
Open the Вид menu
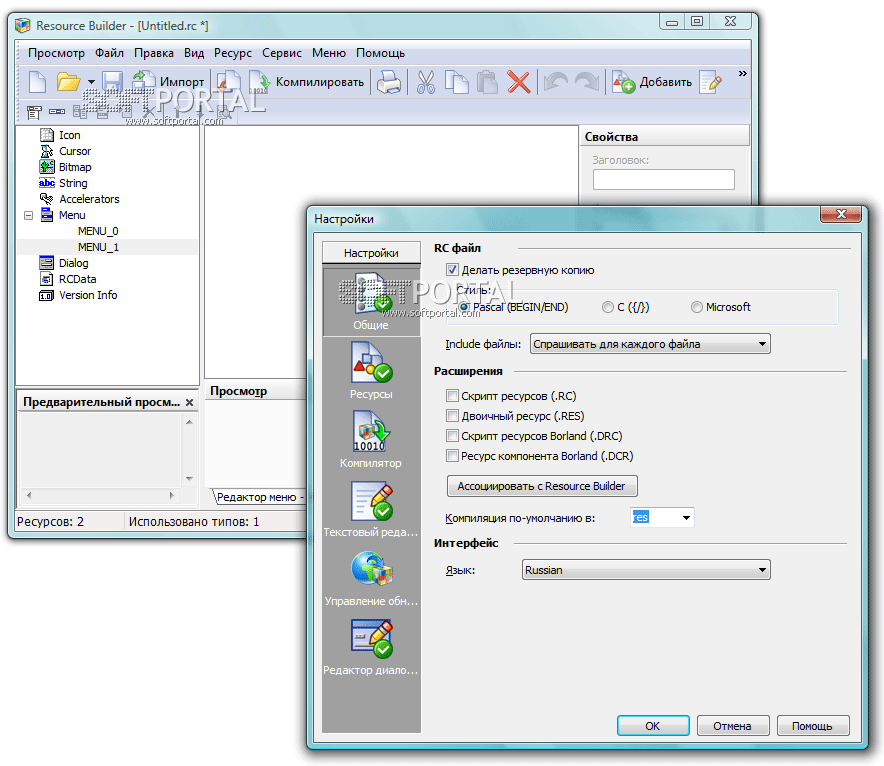(x=194, y=53)
